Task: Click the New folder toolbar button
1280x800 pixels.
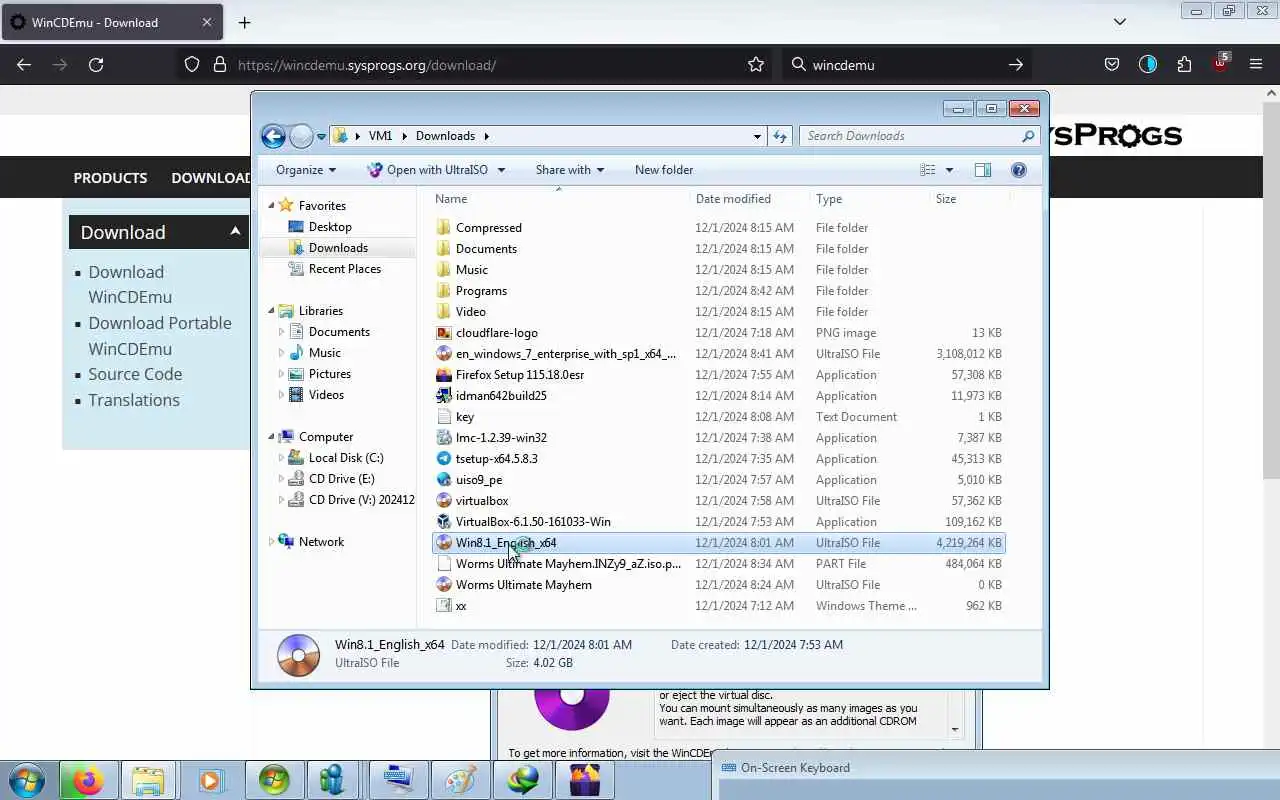Action: point(664,170)
